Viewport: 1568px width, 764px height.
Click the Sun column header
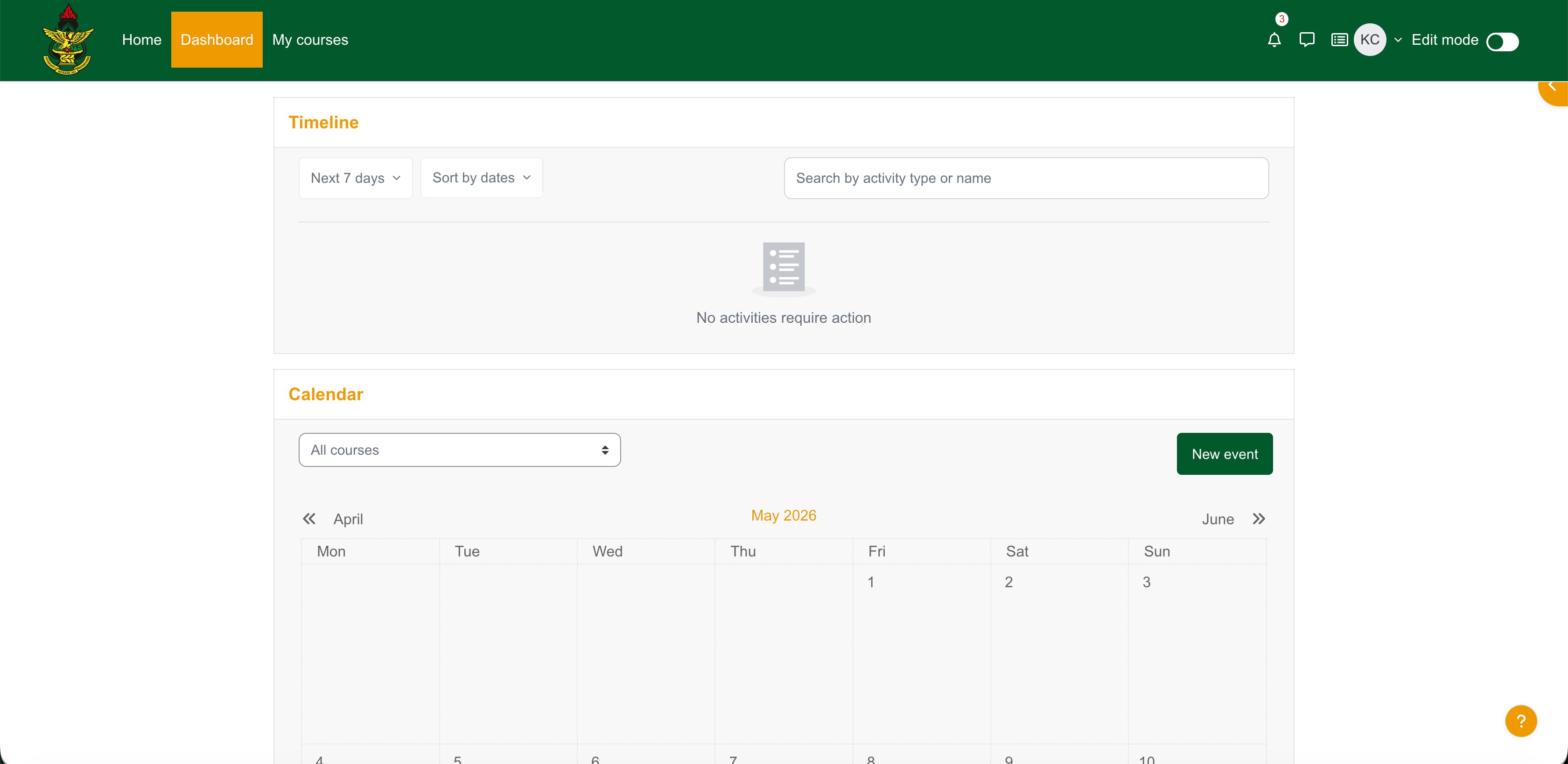[x=1156, y=551]
